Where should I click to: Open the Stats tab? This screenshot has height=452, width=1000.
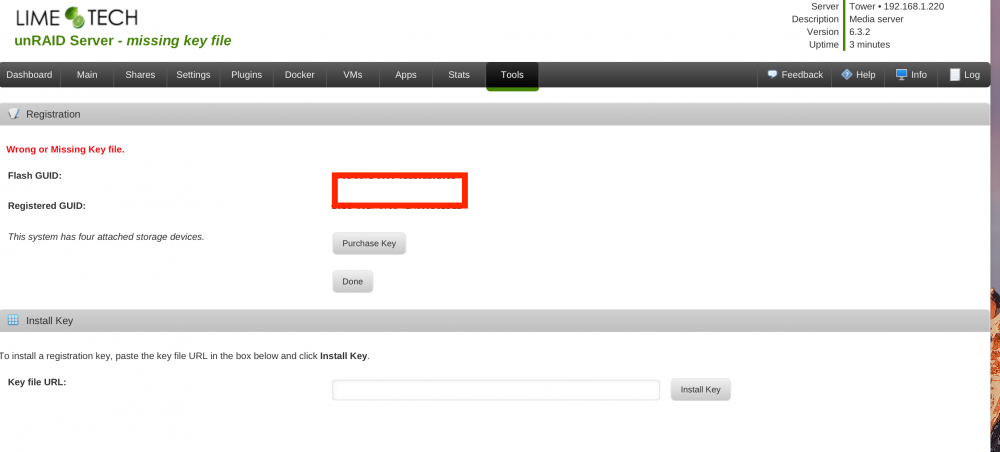pos(459,75)
